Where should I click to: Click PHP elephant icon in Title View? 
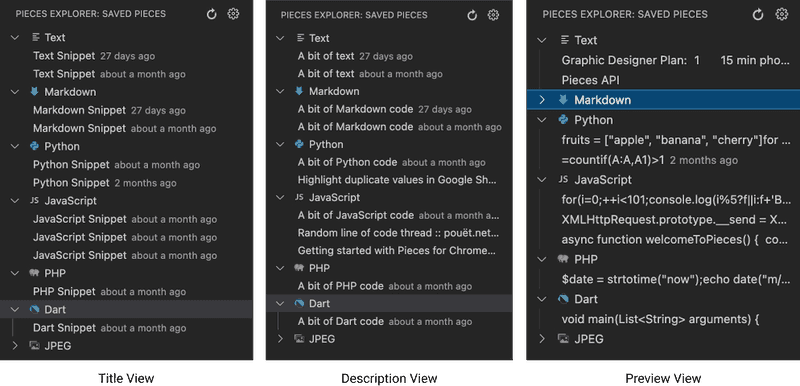pos(35,273)
